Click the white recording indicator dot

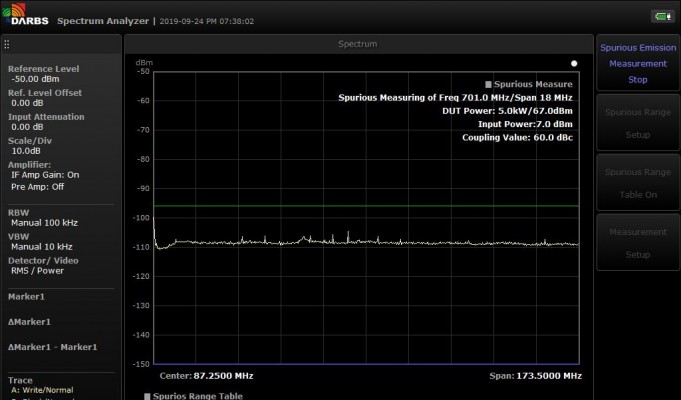pos(574,63)
